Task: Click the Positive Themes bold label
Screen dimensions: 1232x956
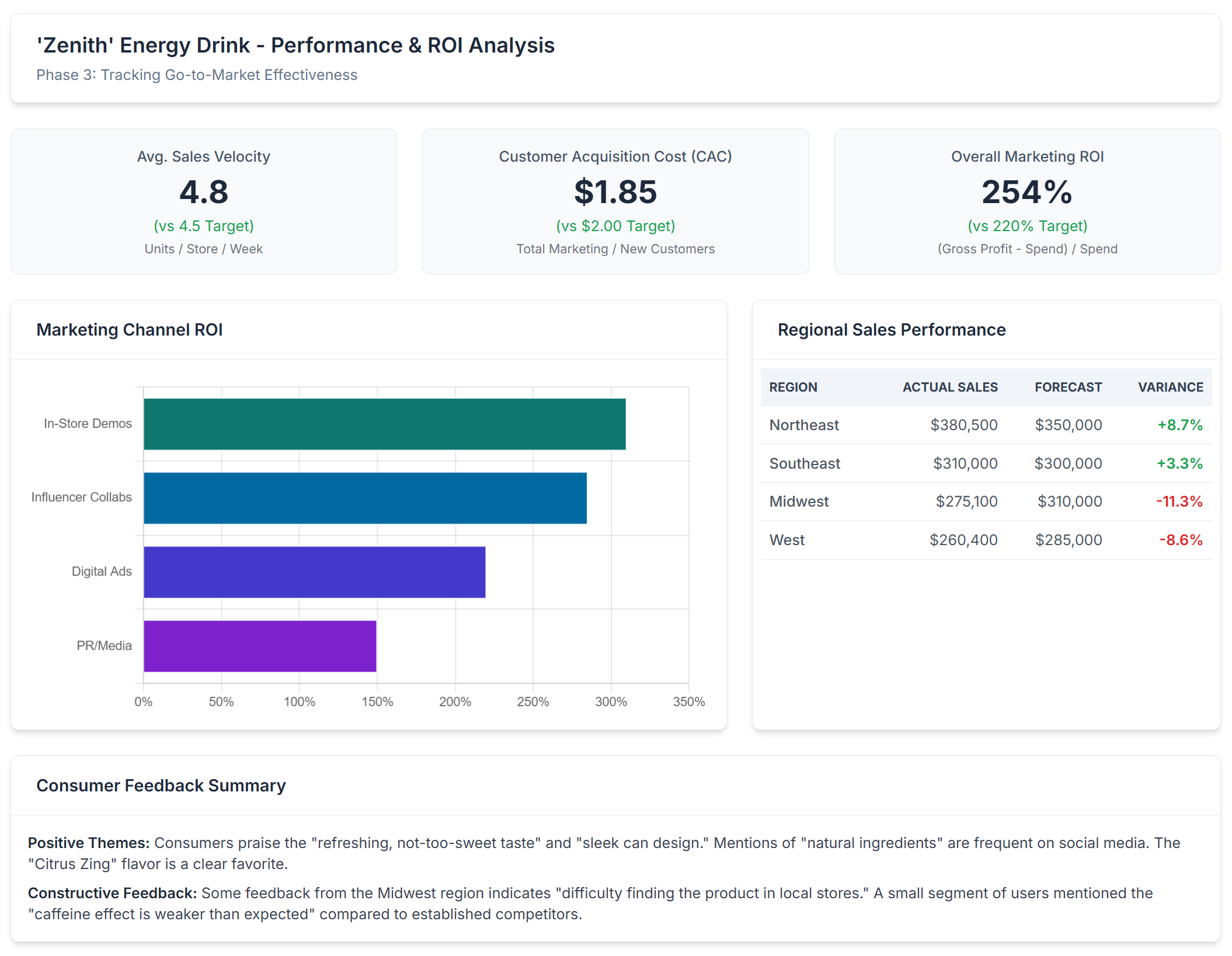Action: pos(89,843)
